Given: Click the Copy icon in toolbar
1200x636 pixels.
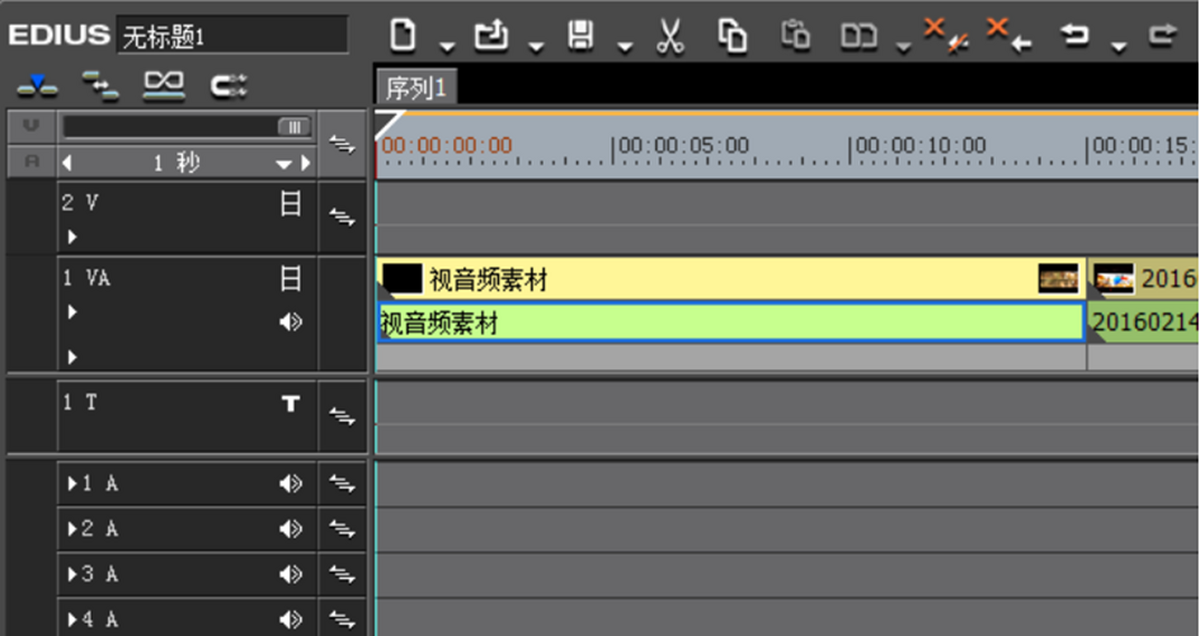Looking at the screenshot, I should coord(732,37).
